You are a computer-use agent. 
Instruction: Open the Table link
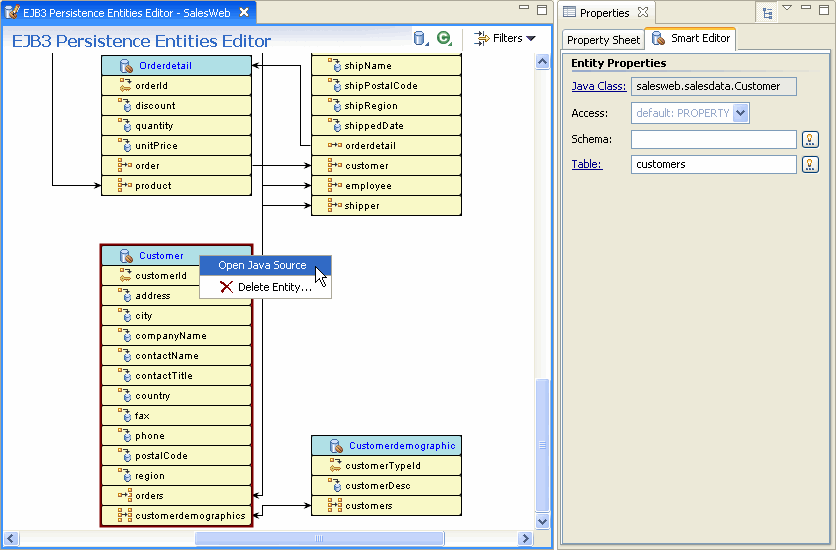pyautogui.click(x=586, y=164)
